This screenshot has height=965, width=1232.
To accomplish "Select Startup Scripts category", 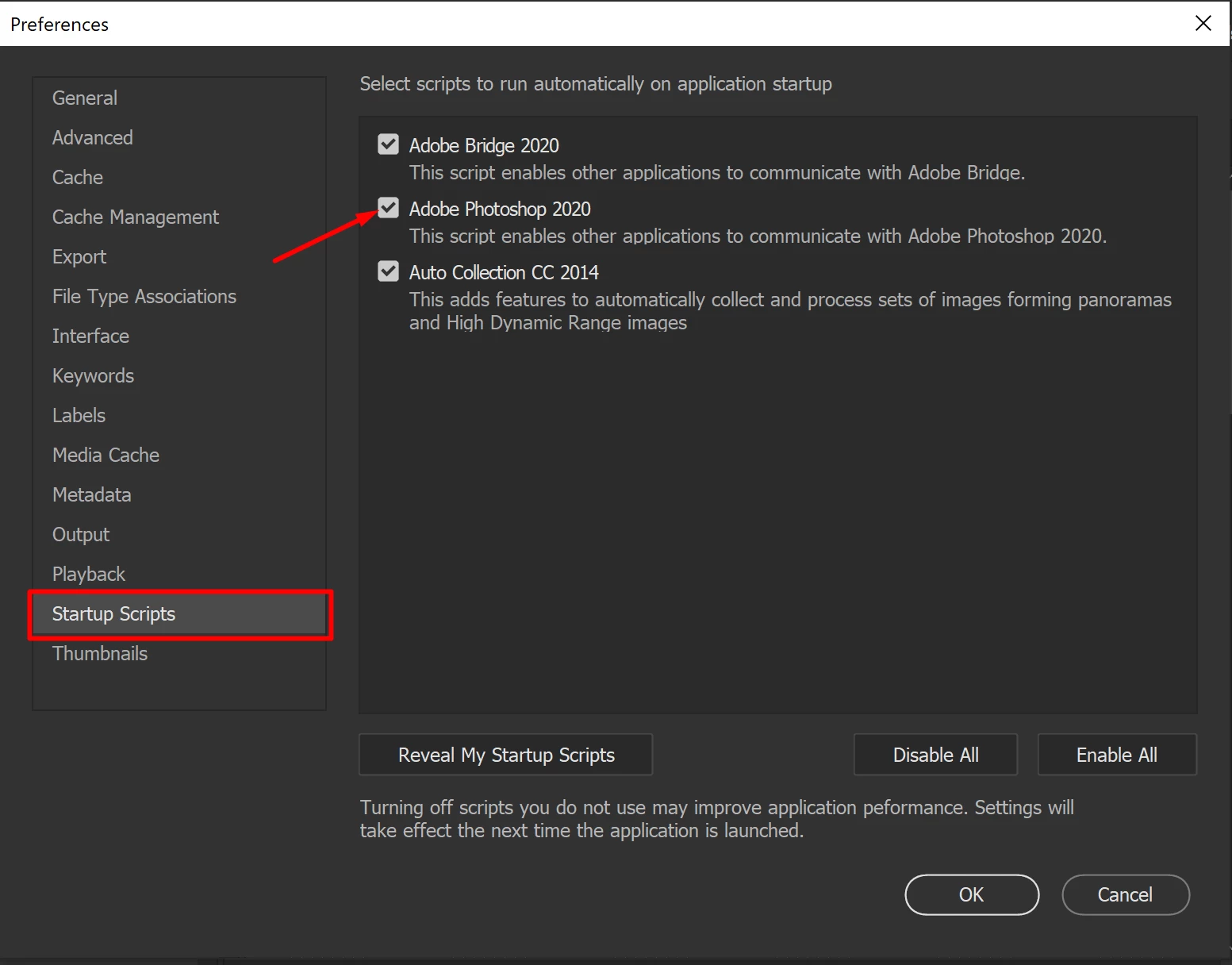I will coord(180,614).
